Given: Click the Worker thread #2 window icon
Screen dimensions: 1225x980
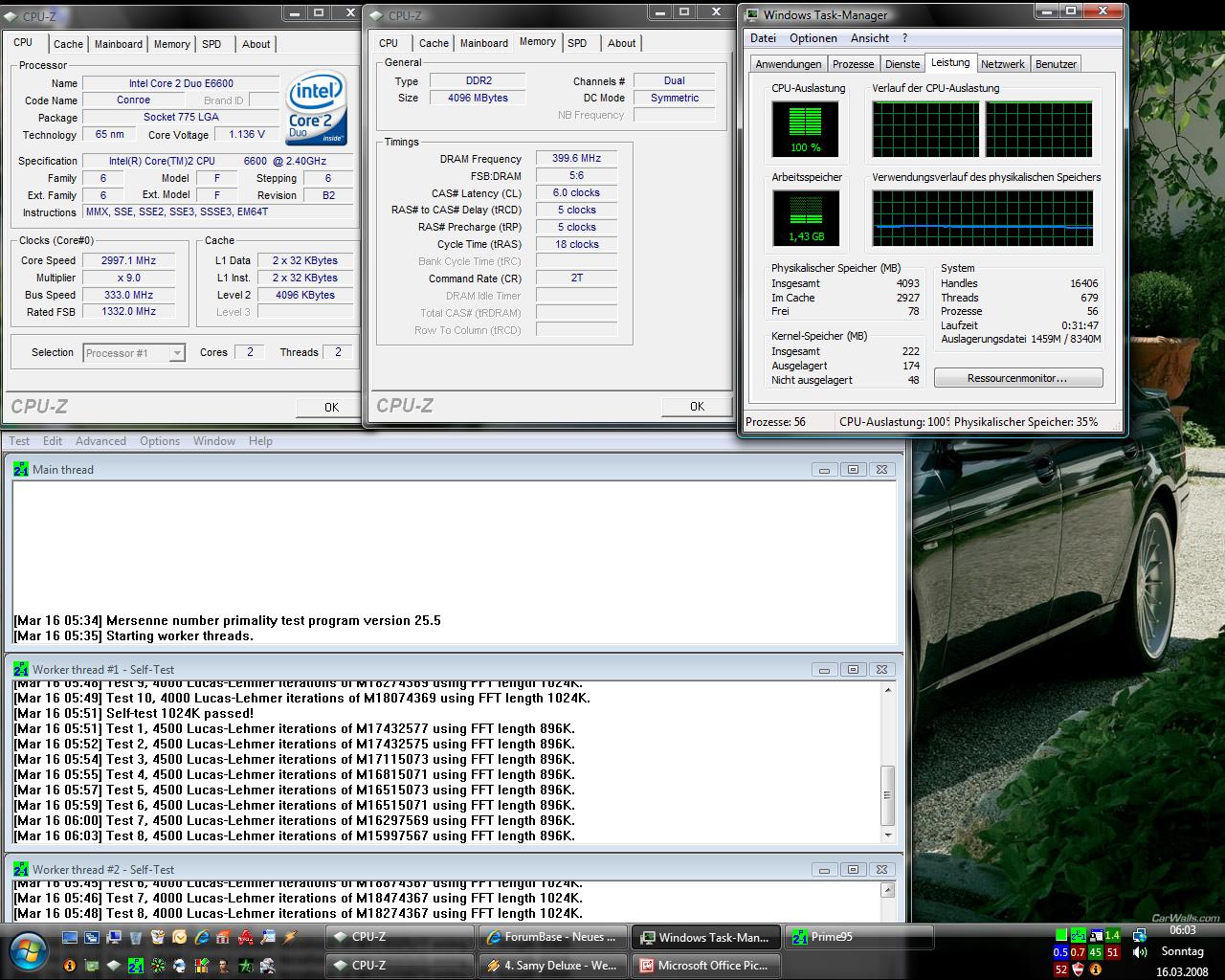Looking at the screenshot, I should 21,869.
